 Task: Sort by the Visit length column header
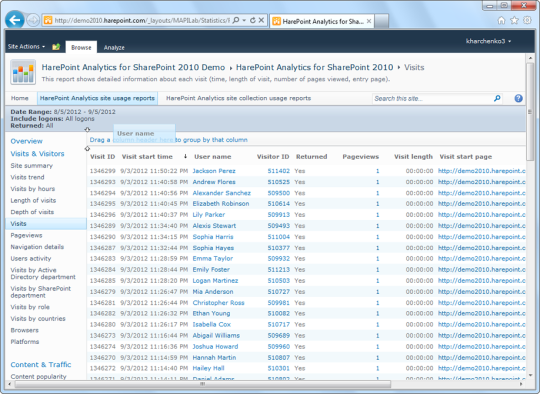click(413, 157)
